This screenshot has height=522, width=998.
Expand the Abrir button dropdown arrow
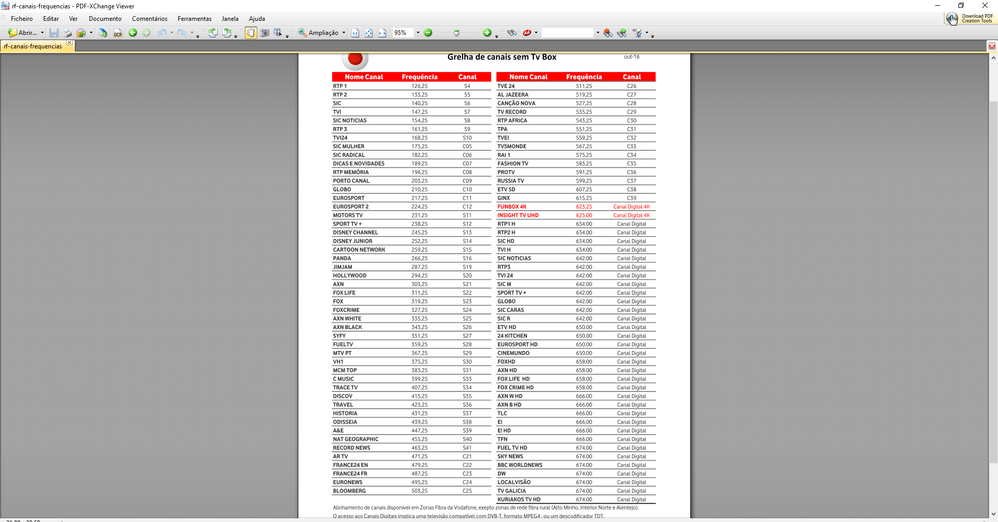tap(42, 33)
